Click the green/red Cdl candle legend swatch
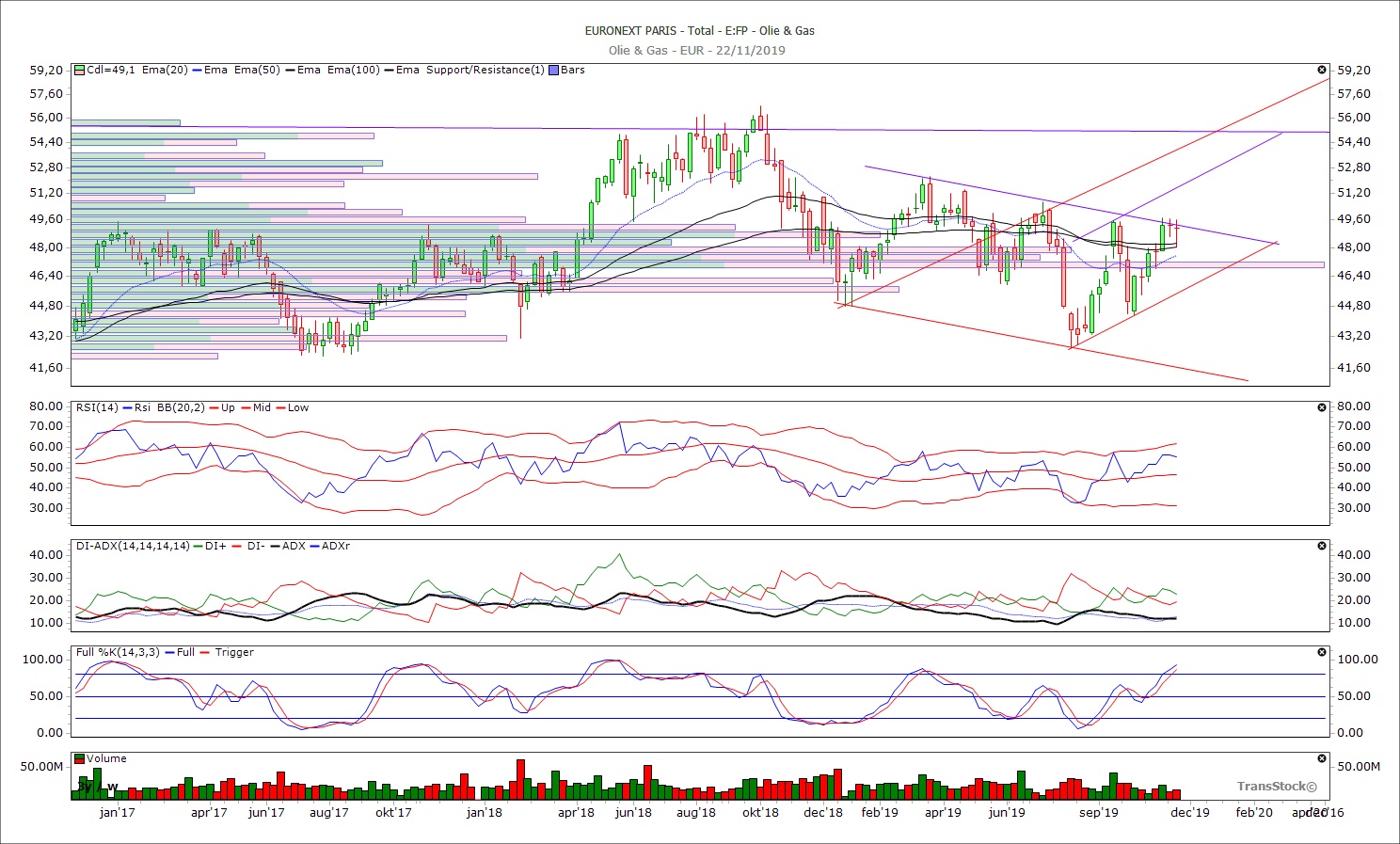 (80, 71)
